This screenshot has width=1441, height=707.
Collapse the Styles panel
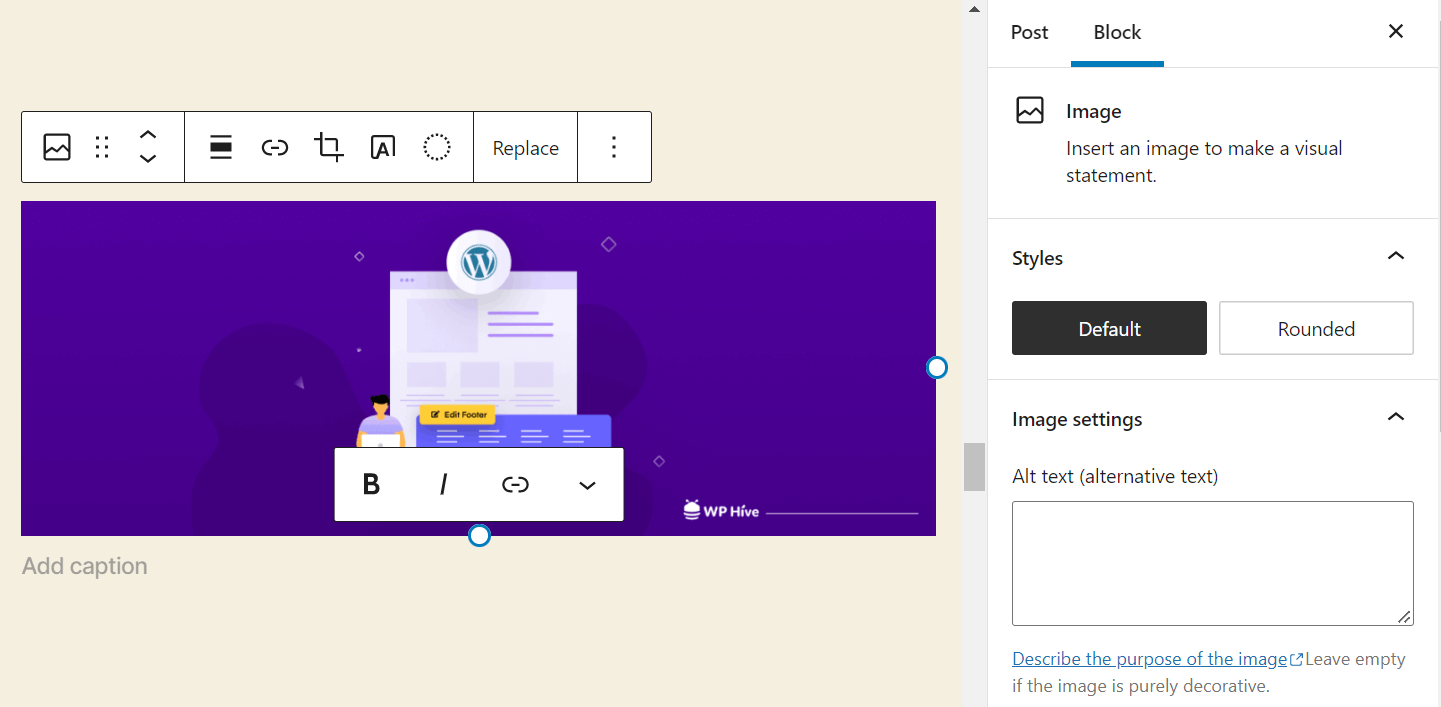(x=1396, y=256)
